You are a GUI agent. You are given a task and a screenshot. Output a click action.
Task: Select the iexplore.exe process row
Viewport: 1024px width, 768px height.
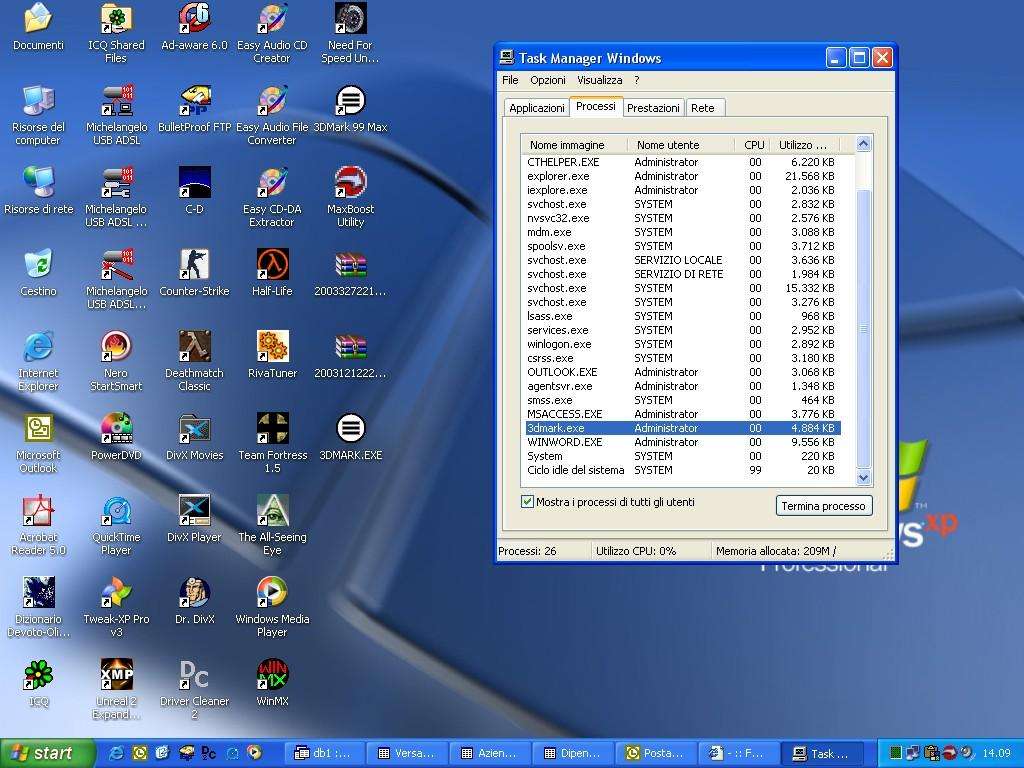pyautogui.click(x=682, y=190)
